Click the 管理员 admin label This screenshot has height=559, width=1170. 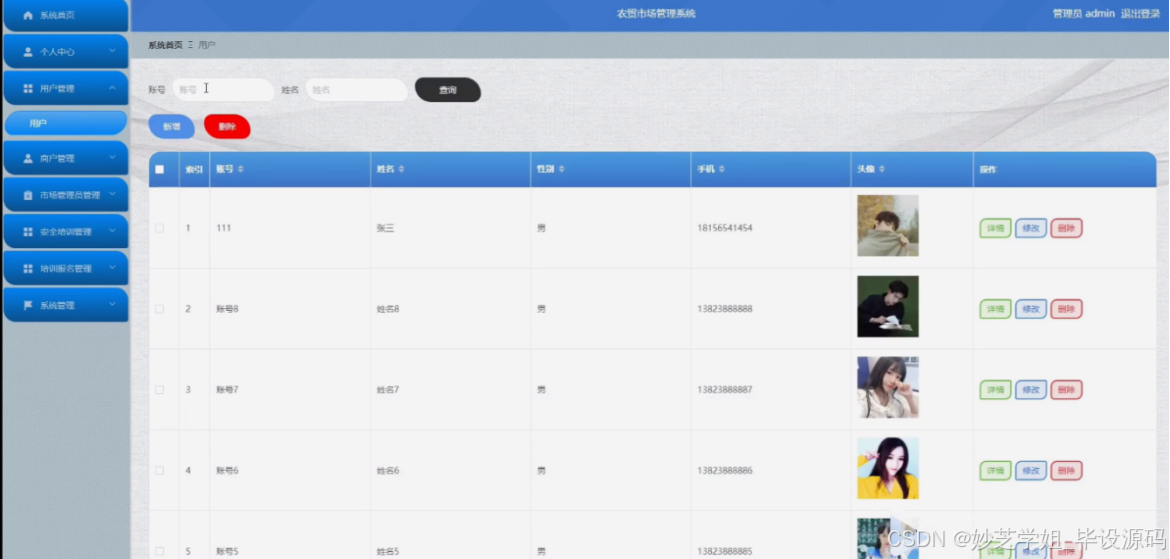click(x=1083, y=13)
